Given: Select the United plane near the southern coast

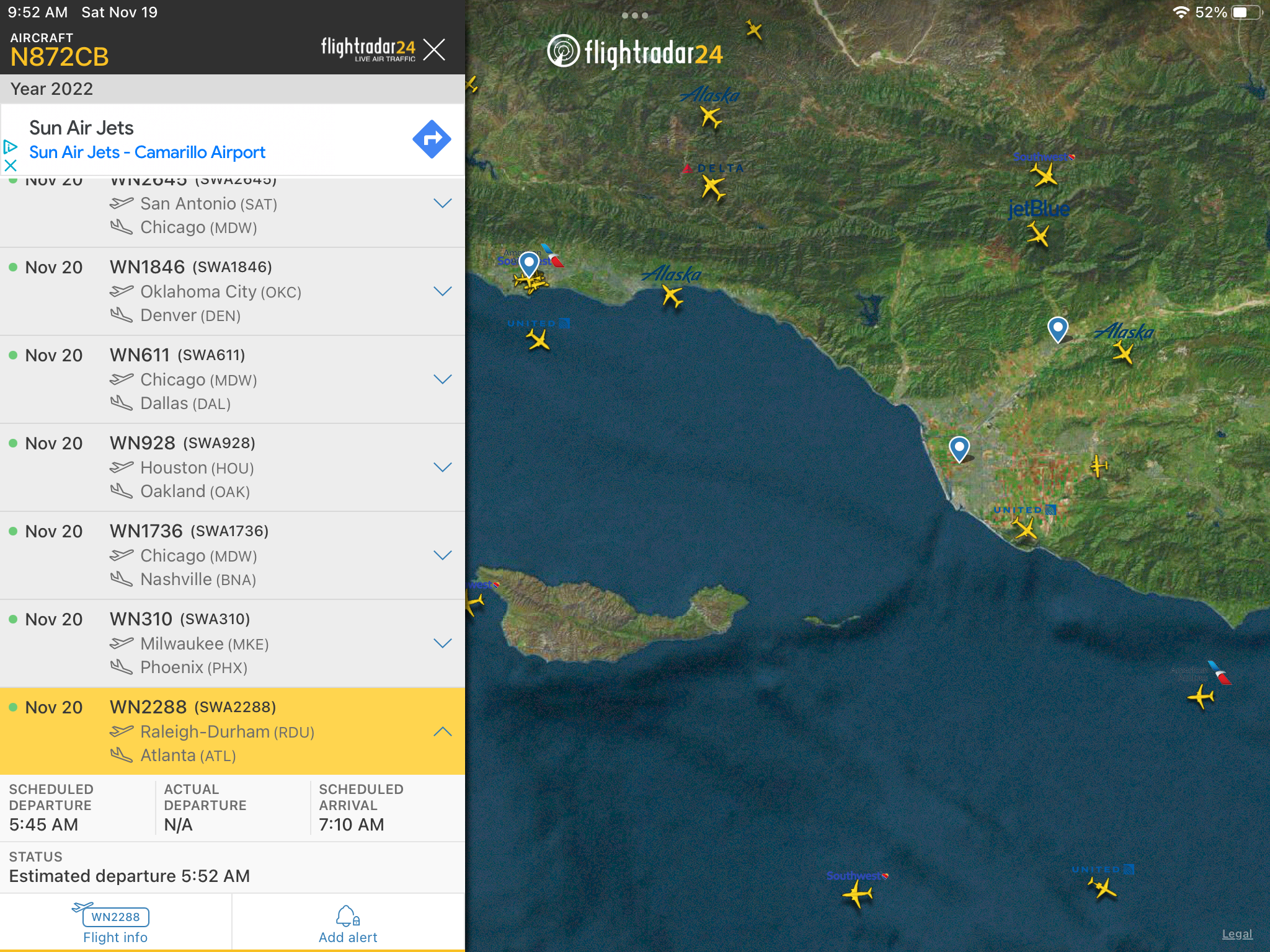Looking at the screenshot, I should pos(1024,529).
